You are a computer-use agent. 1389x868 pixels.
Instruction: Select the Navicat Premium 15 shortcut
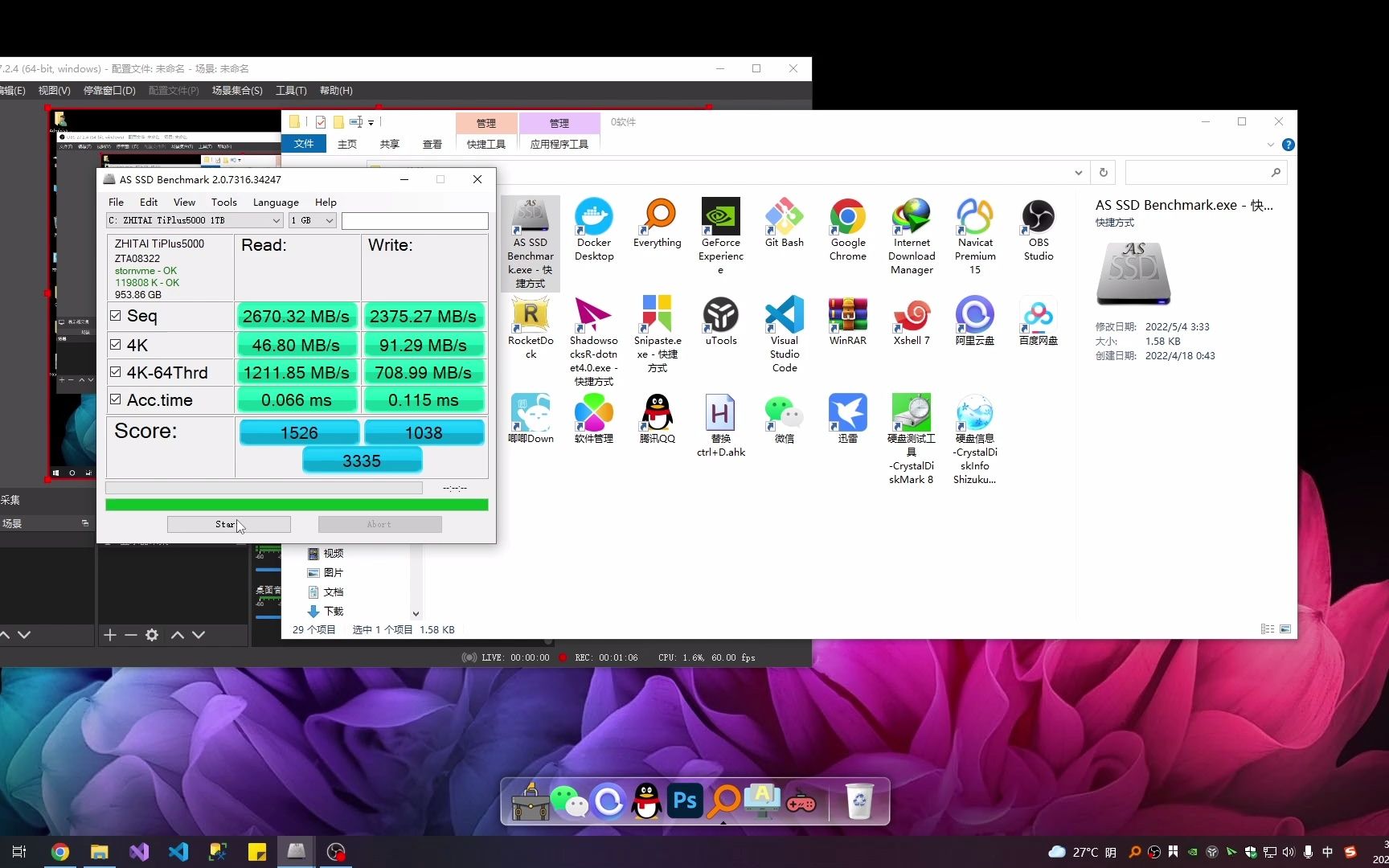click(x=975, y=236)
